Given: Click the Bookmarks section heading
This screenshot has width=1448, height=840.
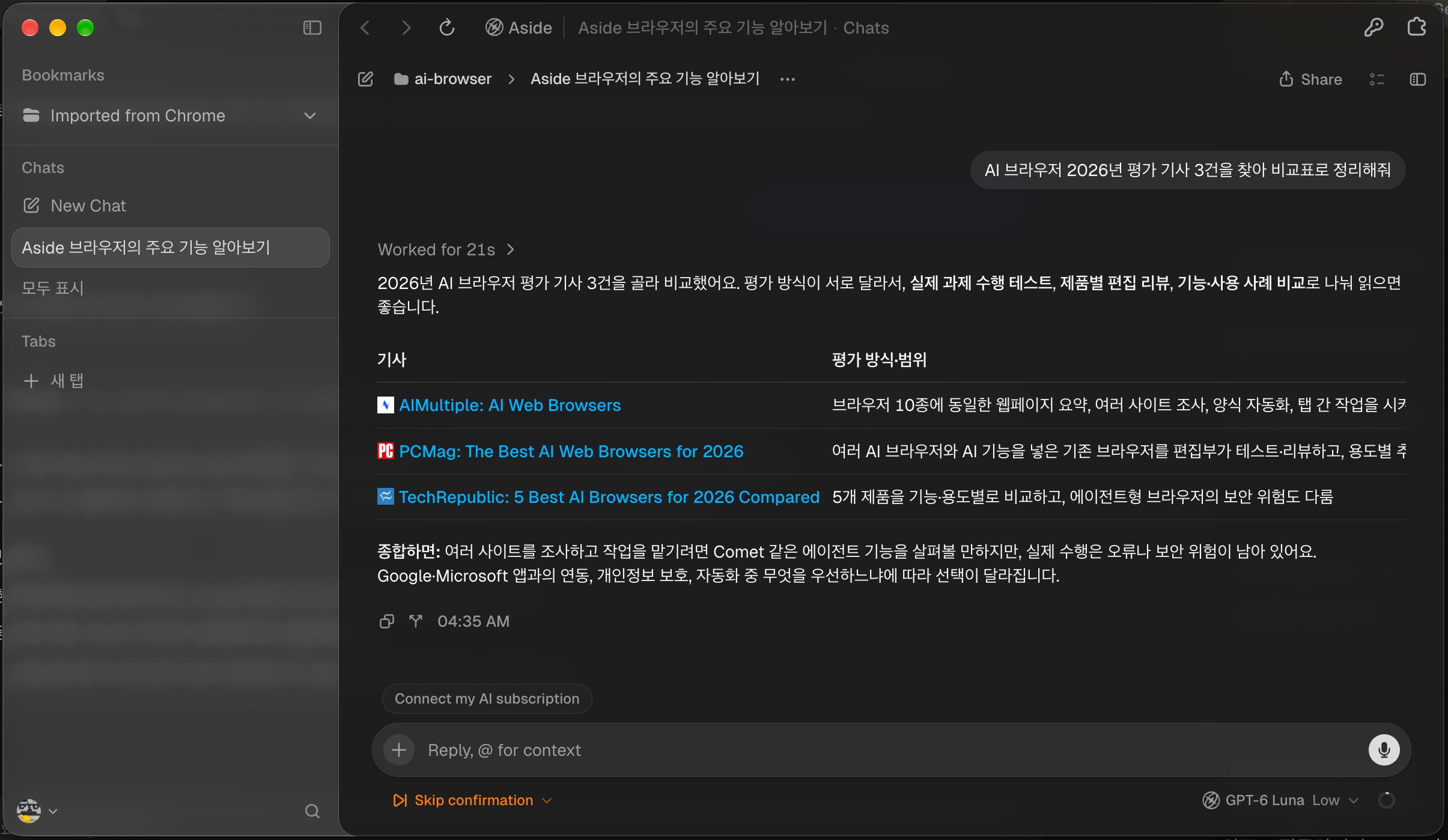Looking at the screenshot, I should 63,75.
